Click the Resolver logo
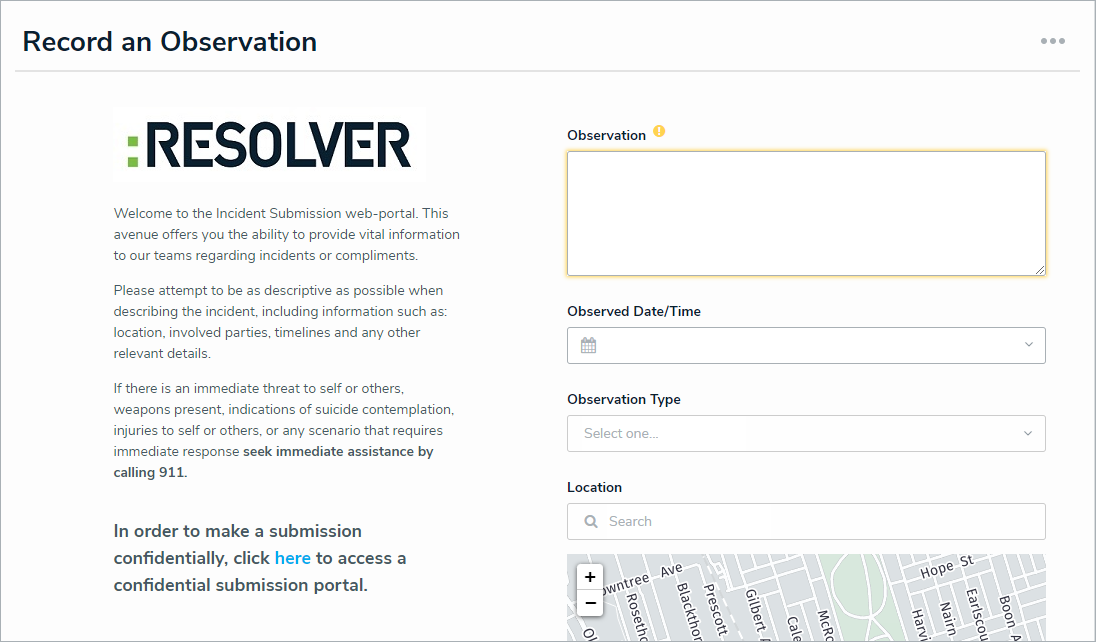 (269, 145)
